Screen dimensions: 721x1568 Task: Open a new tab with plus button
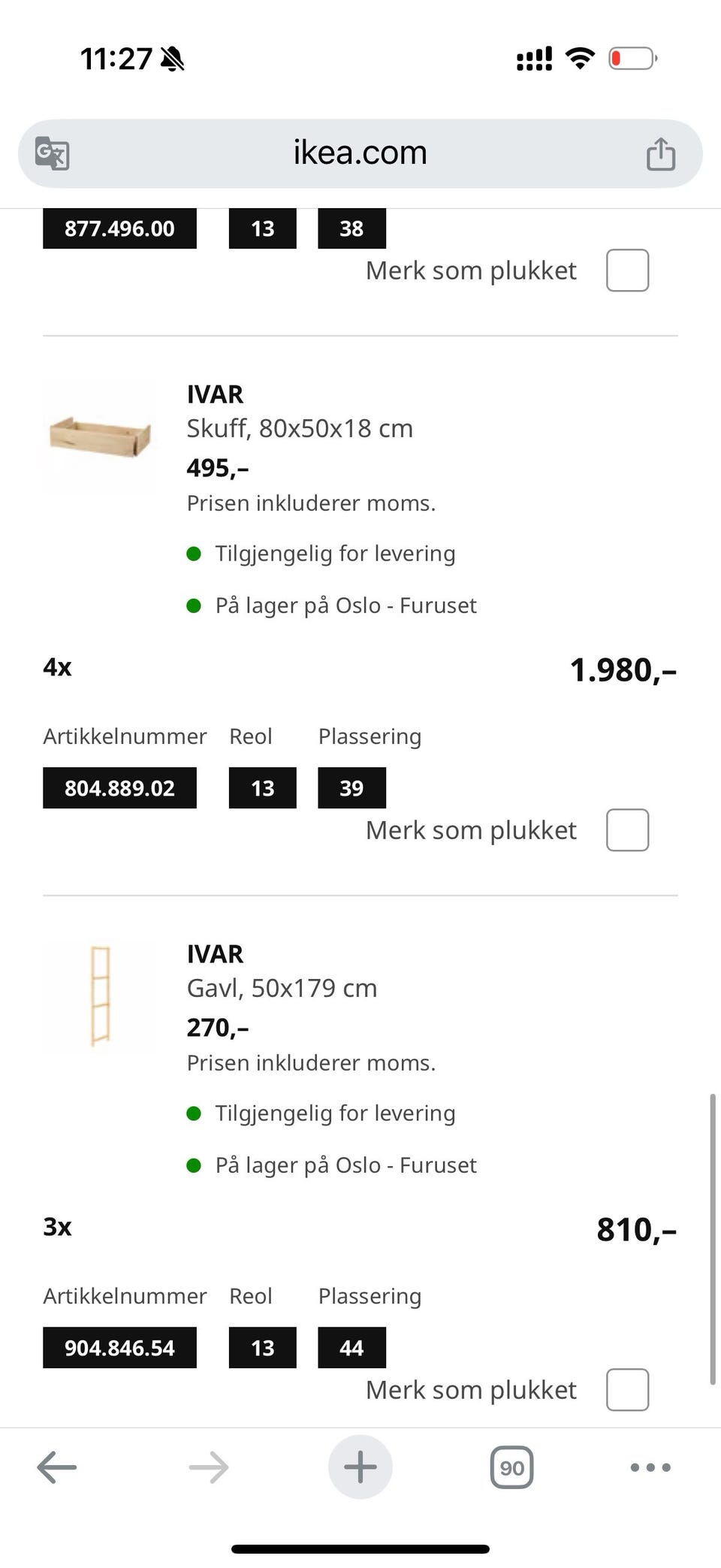click(x=360, y=1467)
